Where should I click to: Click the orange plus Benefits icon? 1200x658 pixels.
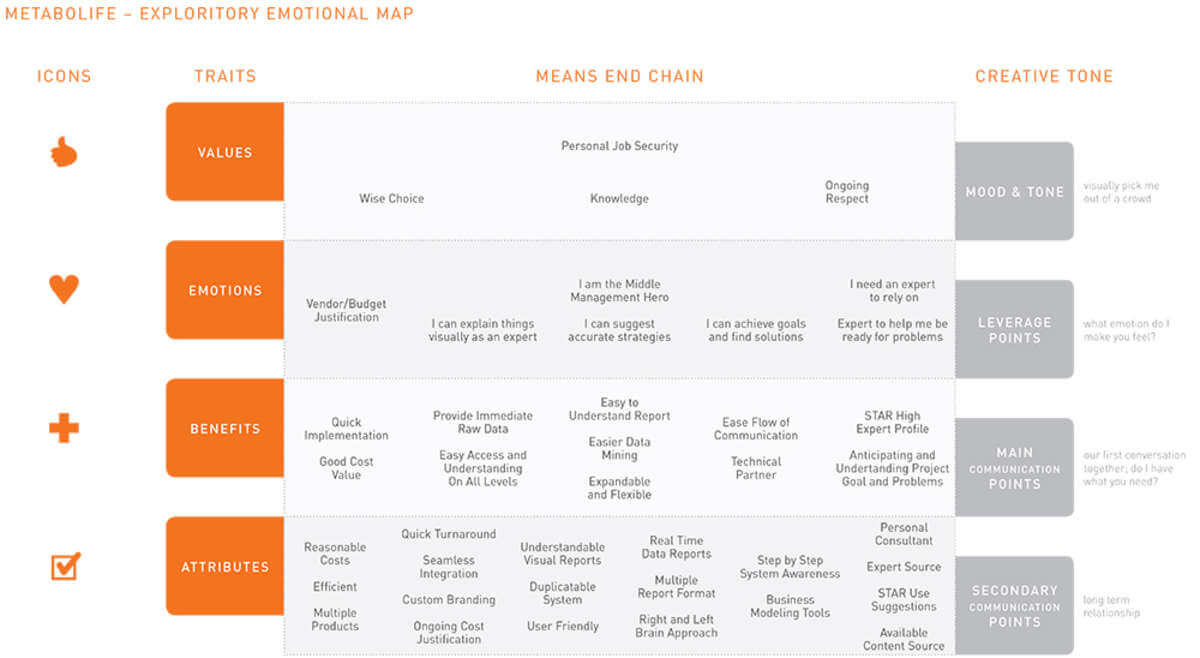point(64,429)
